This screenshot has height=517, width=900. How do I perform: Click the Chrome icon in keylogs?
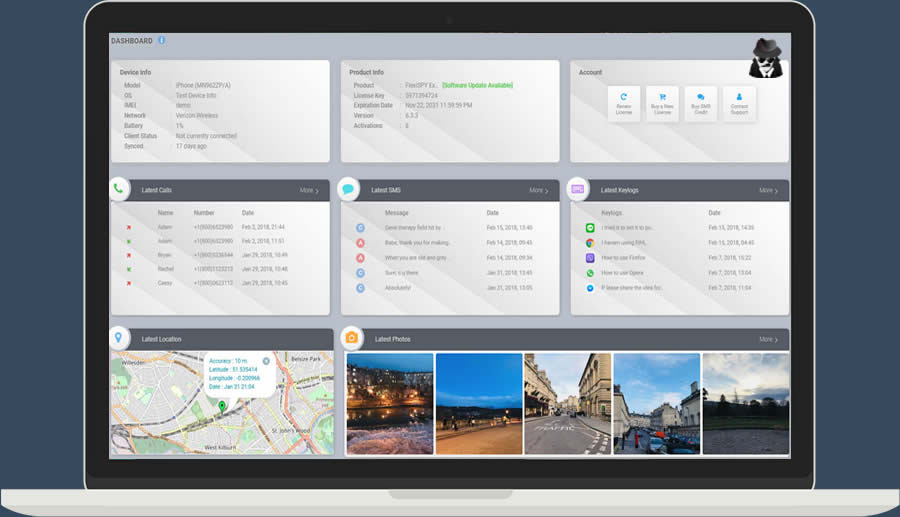pyautogui.click(x=589, y=243)
